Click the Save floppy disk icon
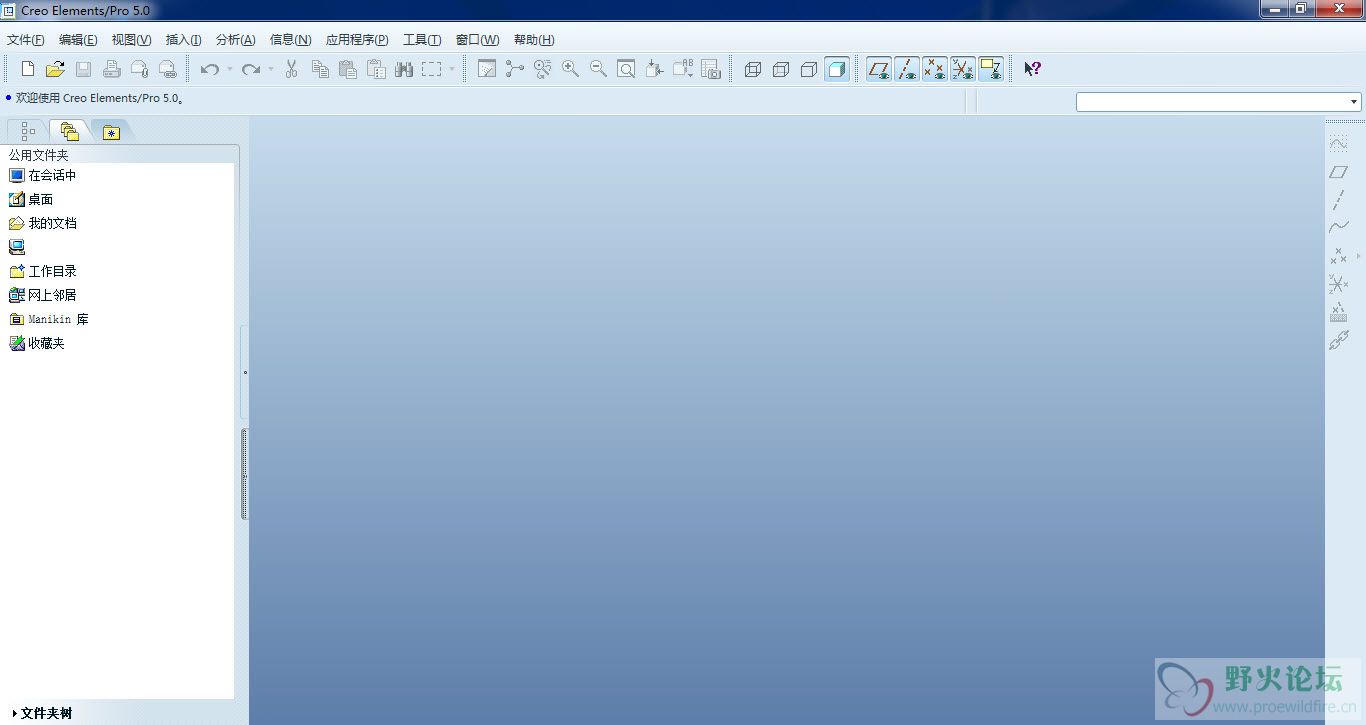 tap(83, 69)
